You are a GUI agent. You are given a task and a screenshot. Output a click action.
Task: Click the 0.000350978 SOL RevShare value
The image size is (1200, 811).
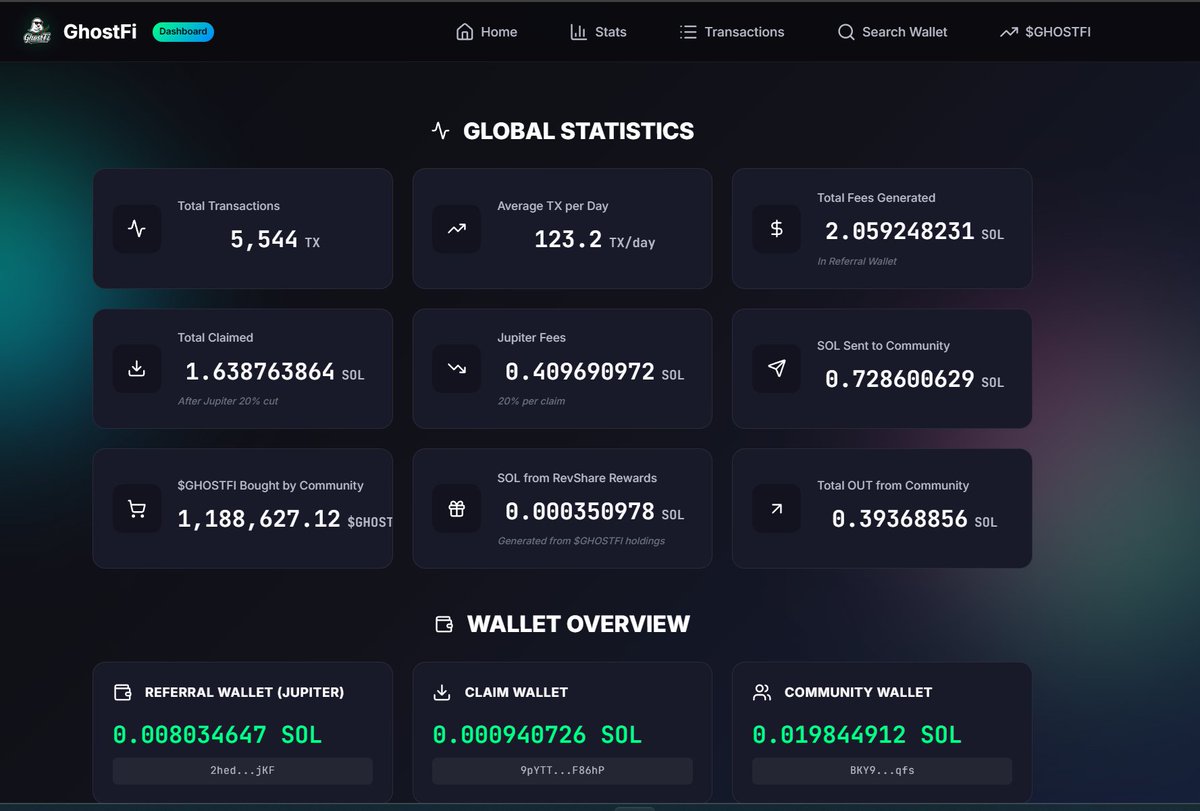595,512
